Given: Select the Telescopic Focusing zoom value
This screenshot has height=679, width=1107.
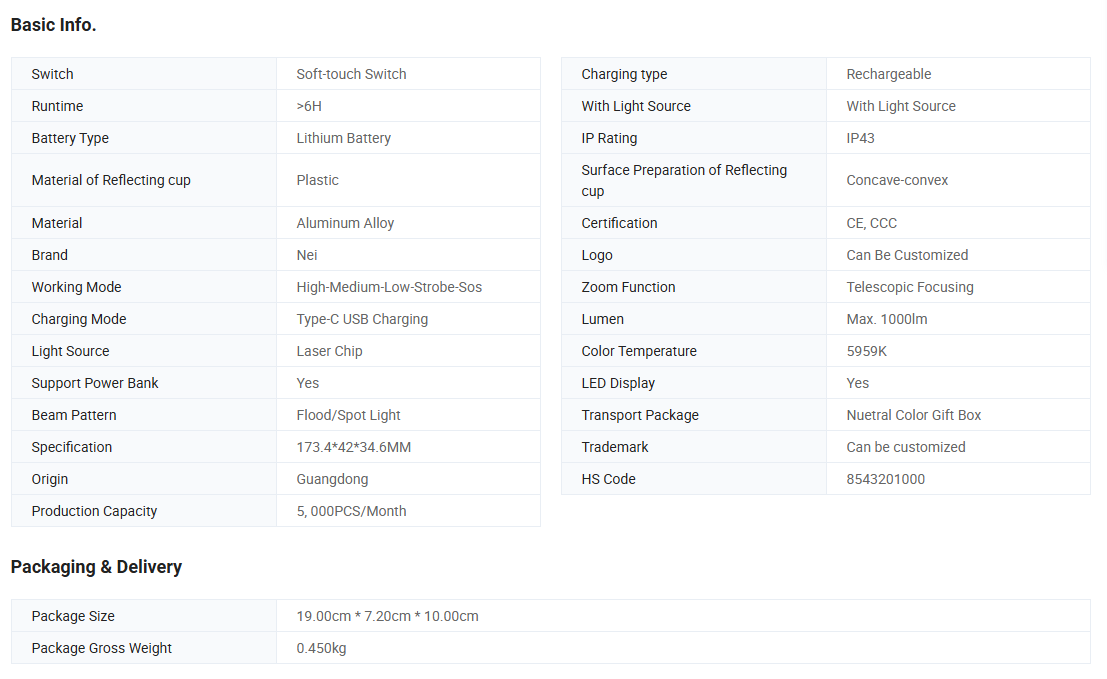Looking at the screenshot, I should pos(909,287).
